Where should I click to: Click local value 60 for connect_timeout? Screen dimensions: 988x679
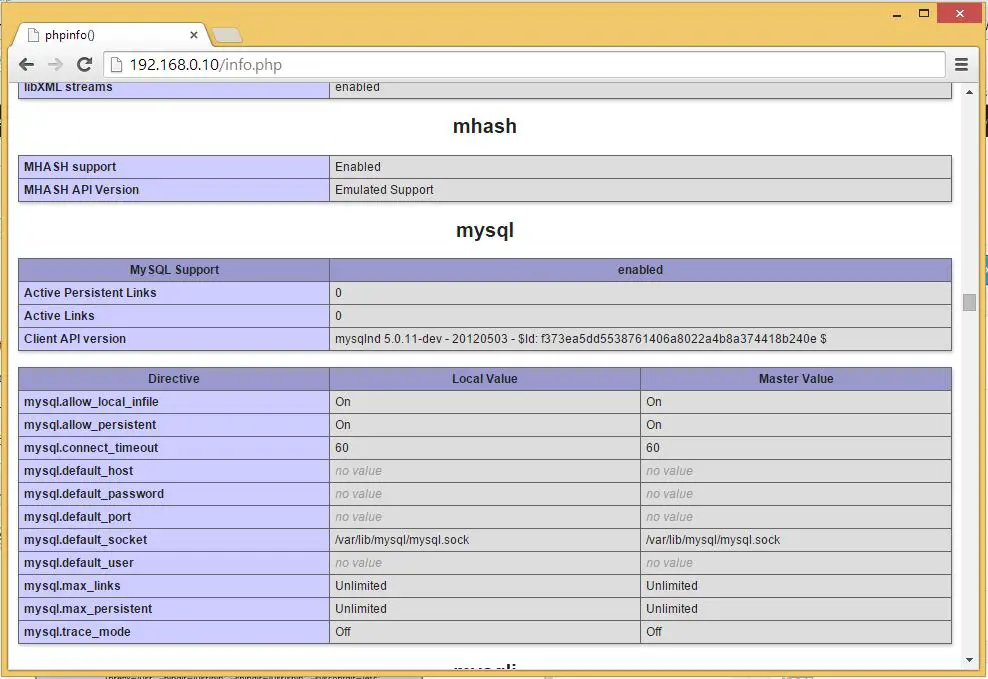tap(342, 448)
